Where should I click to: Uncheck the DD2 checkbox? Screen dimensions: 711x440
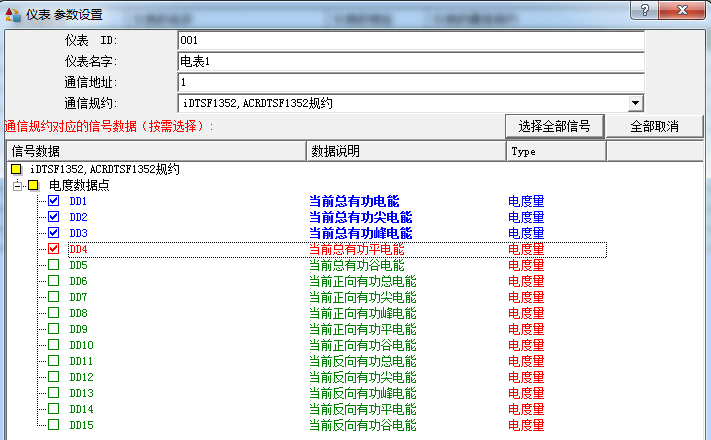[54, 217]
